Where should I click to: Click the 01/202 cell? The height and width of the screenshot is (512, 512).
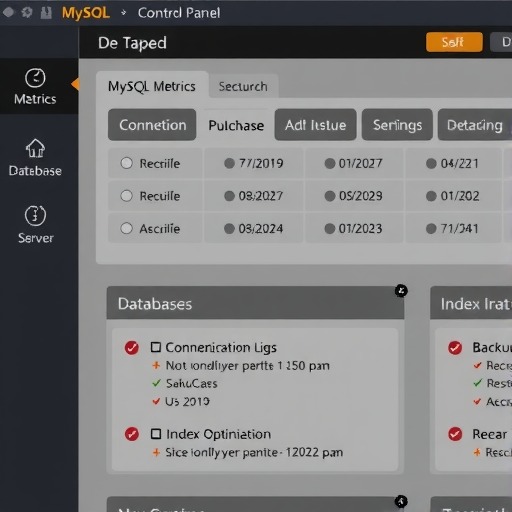[453, 196]
